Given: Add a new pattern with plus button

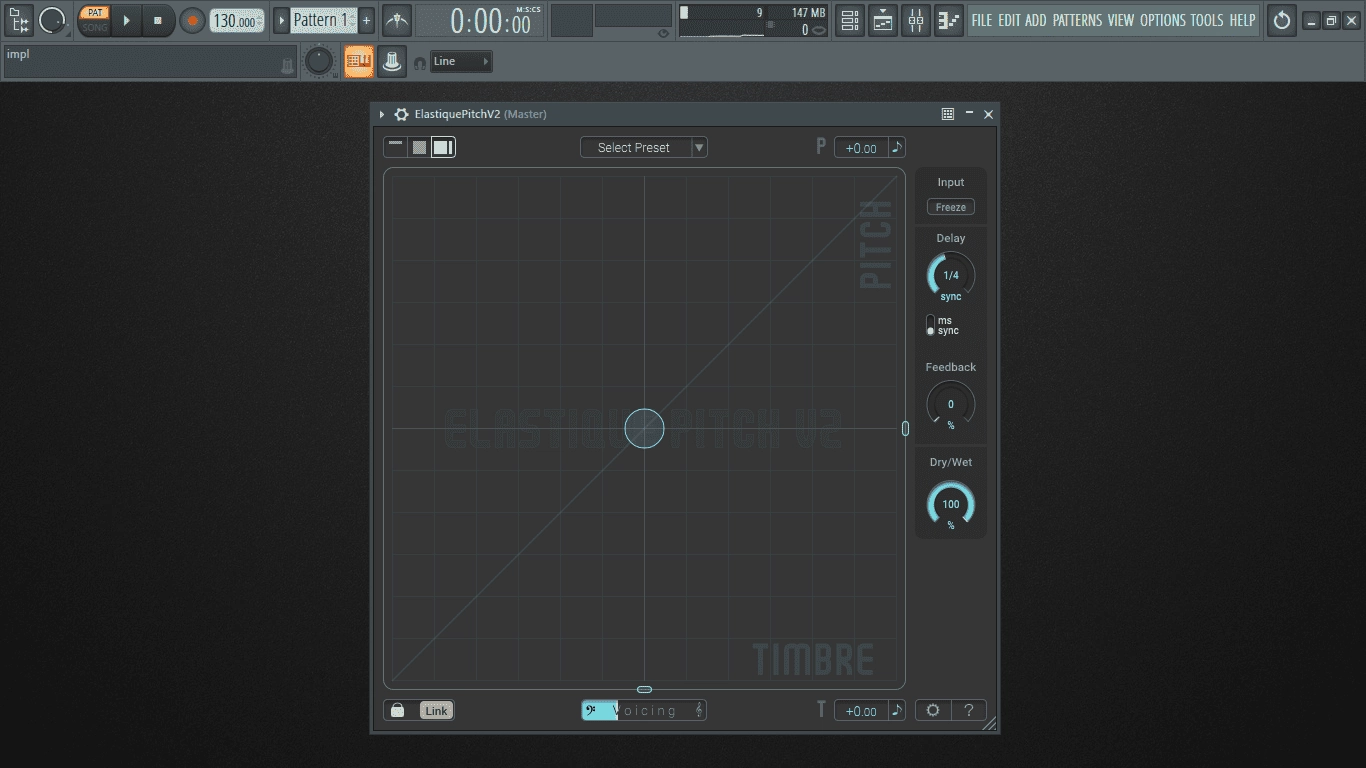Looking at the screenshot, I should (366, 20).
